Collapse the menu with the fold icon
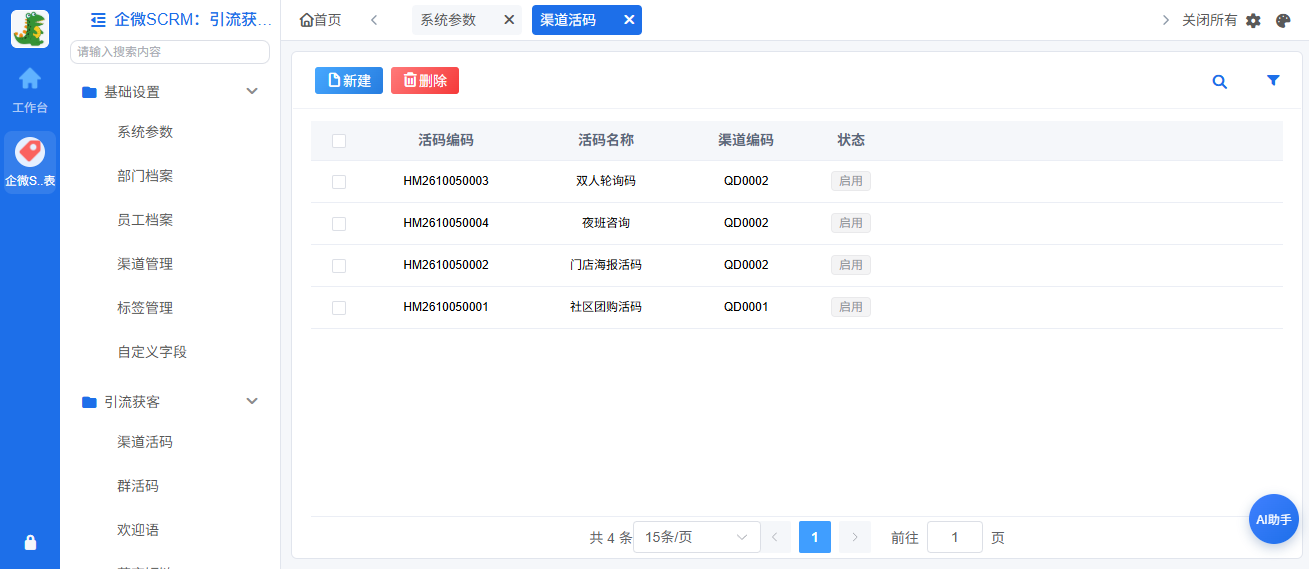The width and height of the screenshot is (1309, 569). 98,19
